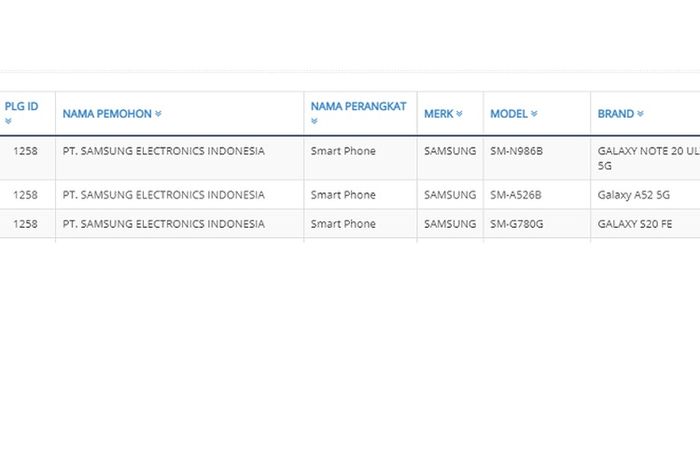Sort by MODEL using its arrow icon
700x467 pixels.
point(534,114)
